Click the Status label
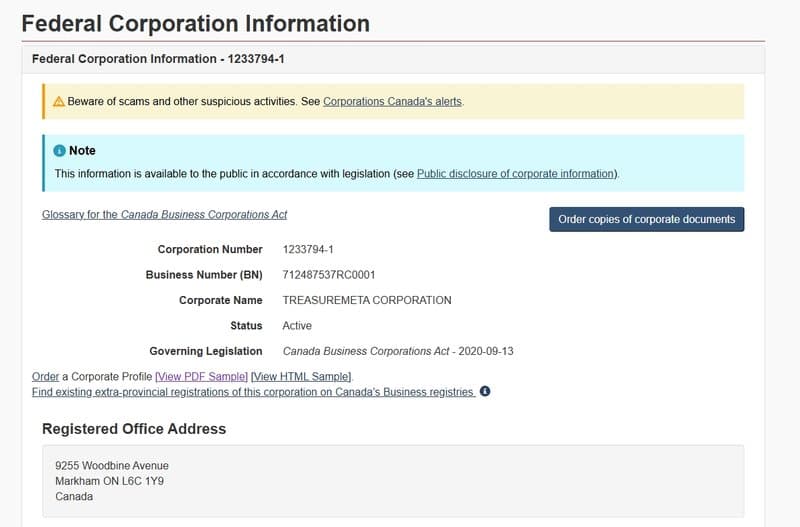 246,325
